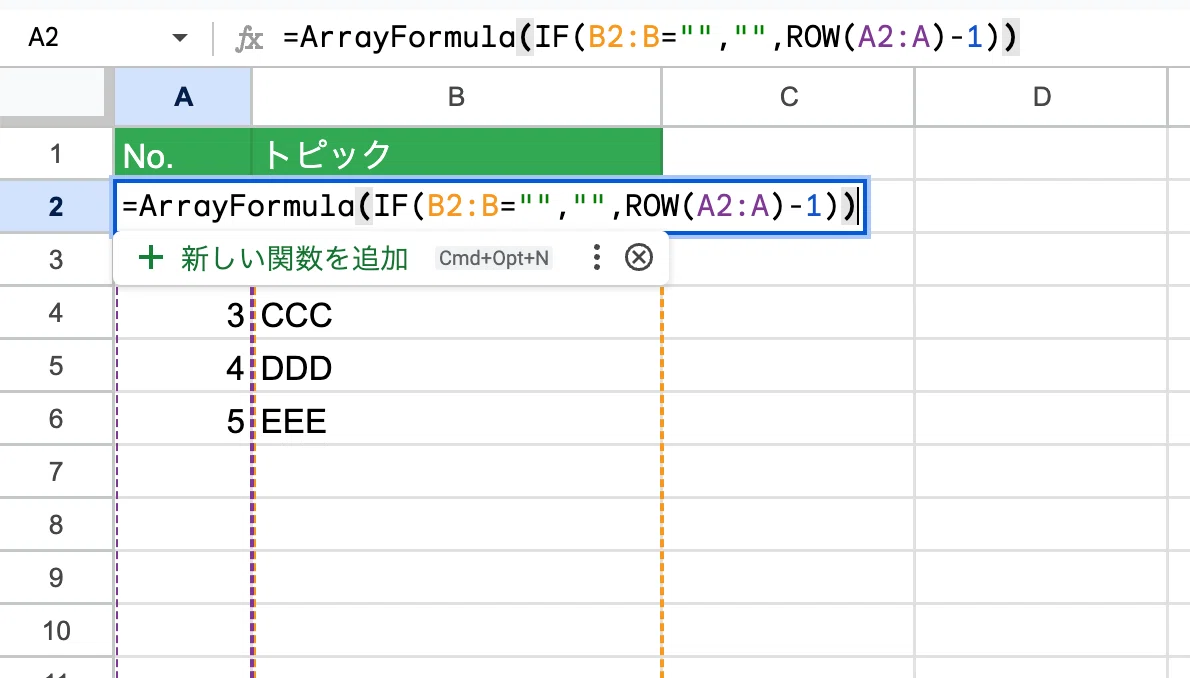Screen dimensions: 1190x678
Task: Select column B header
Action: (x=456, y=96)
